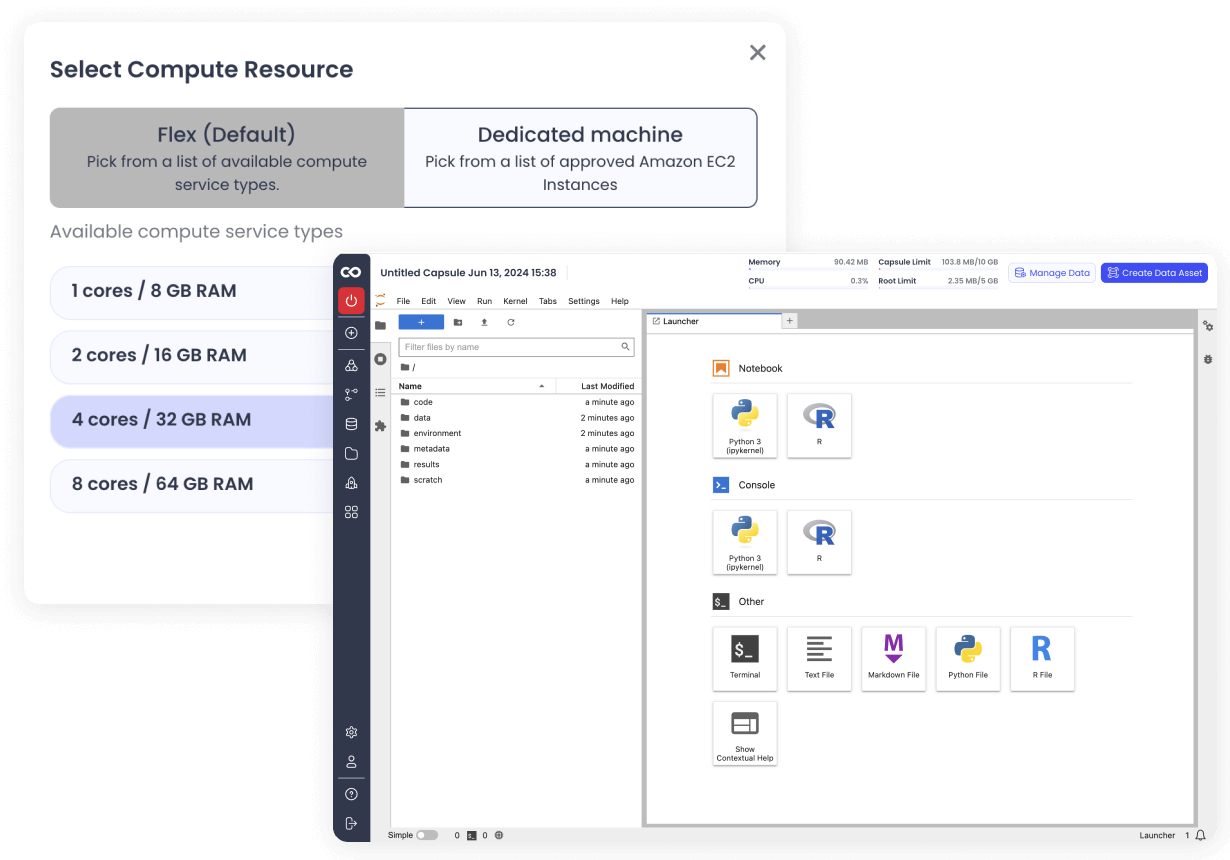Click the upload files icon

click(484, 322)
